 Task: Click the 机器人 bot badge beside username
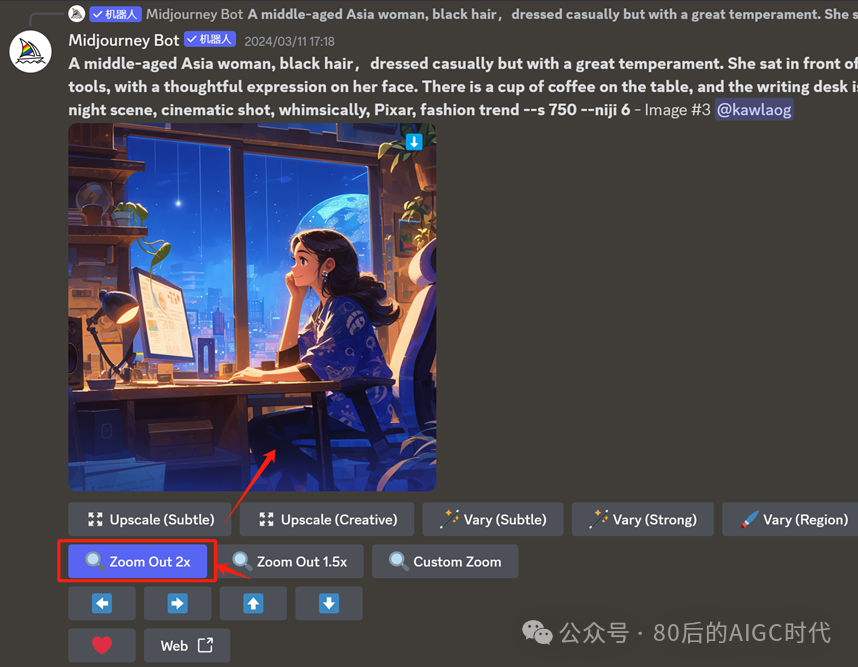click(210, 39)
